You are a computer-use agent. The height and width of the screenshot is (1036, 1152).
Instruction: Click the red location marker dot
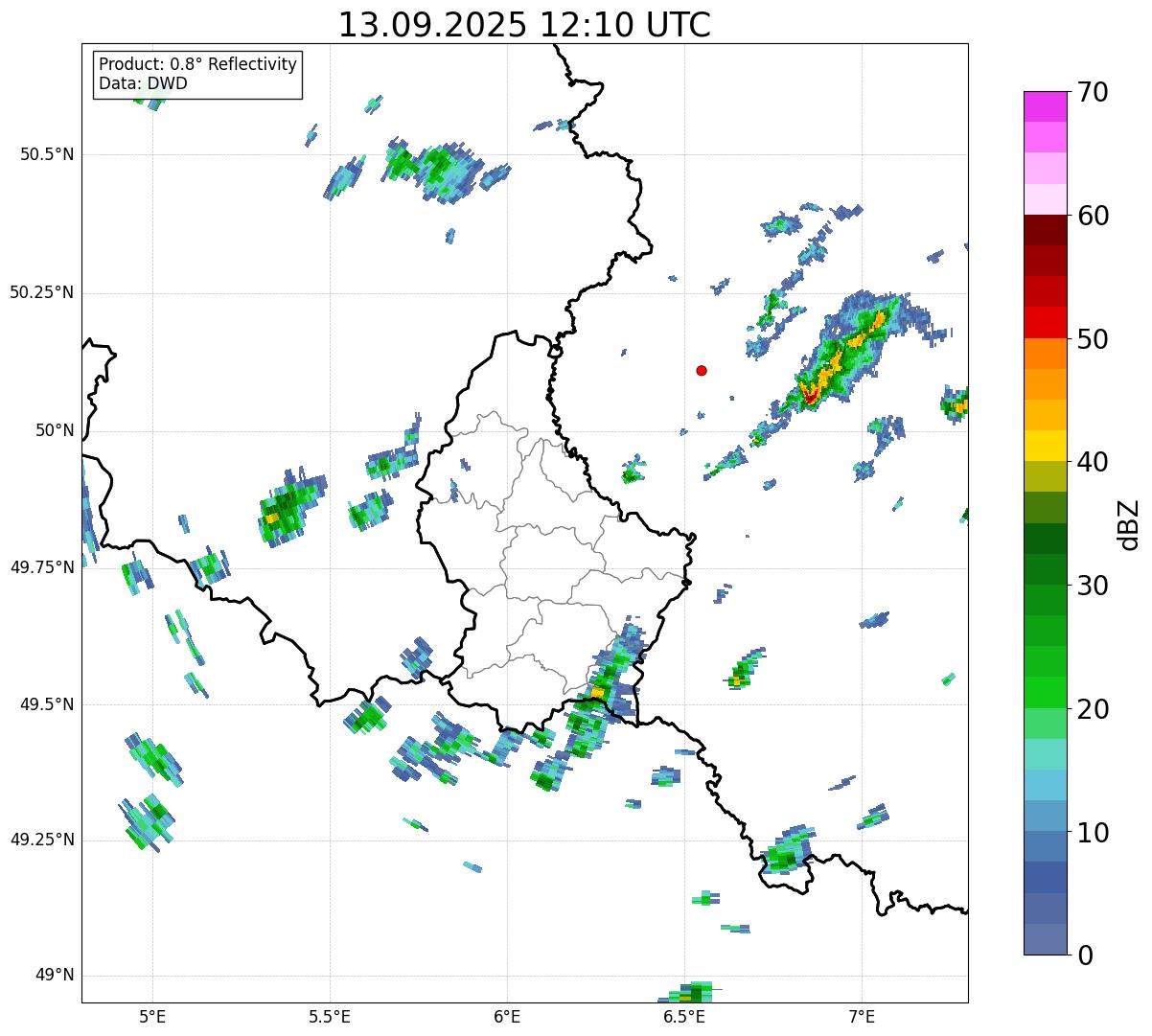click(x=702, y=370)
